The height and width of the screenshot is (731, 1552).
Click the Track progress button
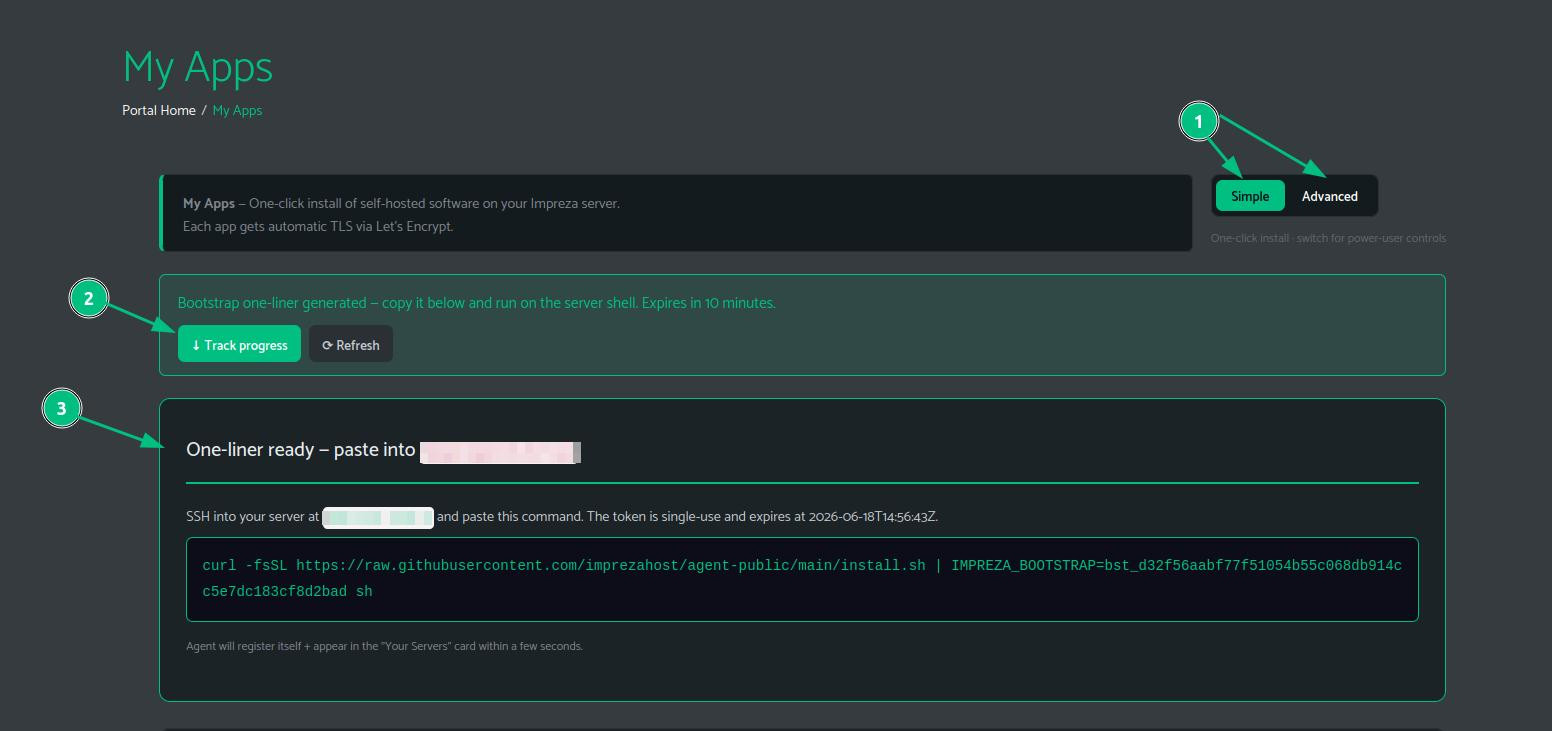point(239,344)
